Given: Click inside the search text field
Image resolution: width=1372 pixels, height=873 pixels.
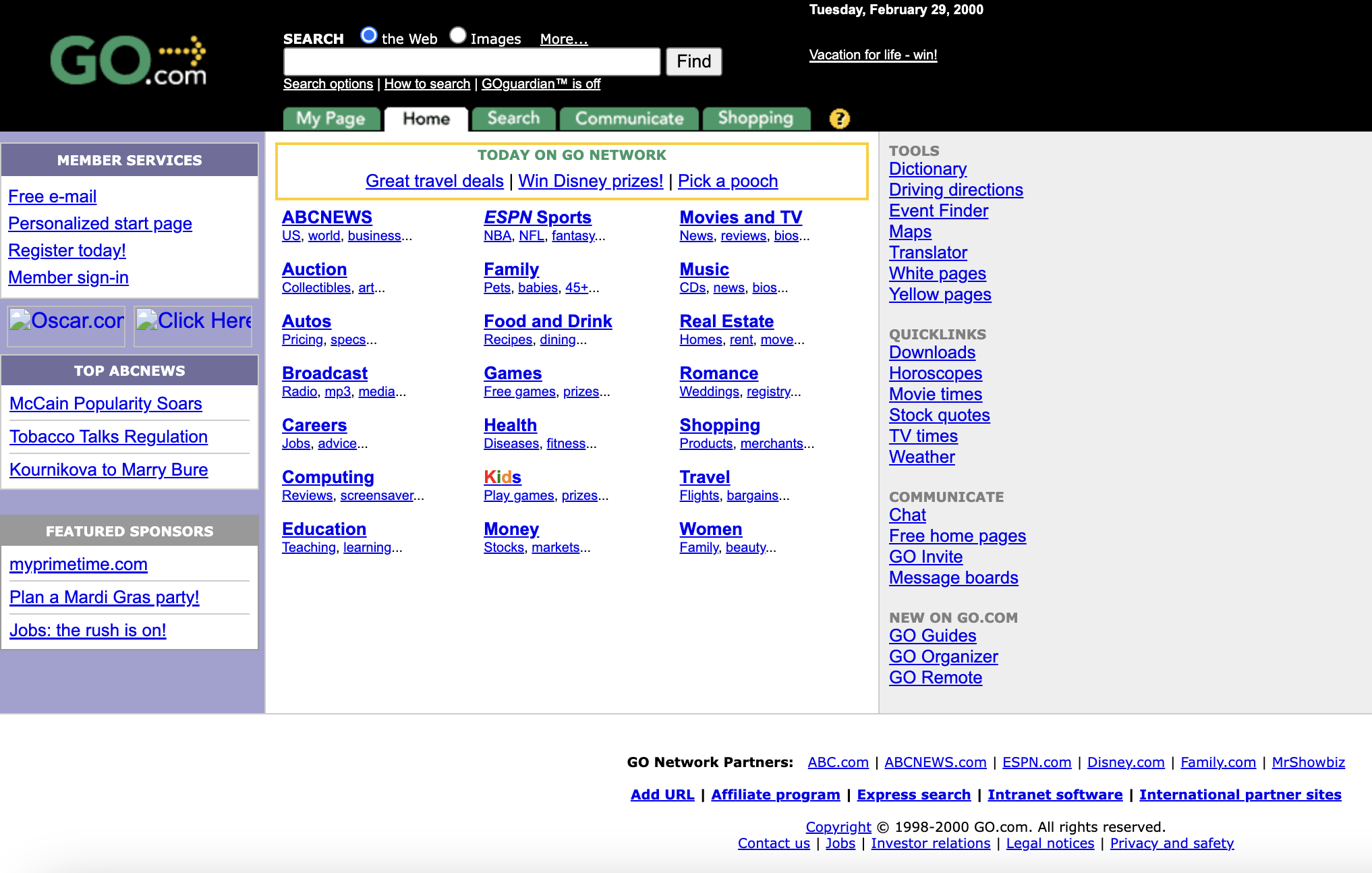Looking at the screenshot, I should click(x=471, y=61).
